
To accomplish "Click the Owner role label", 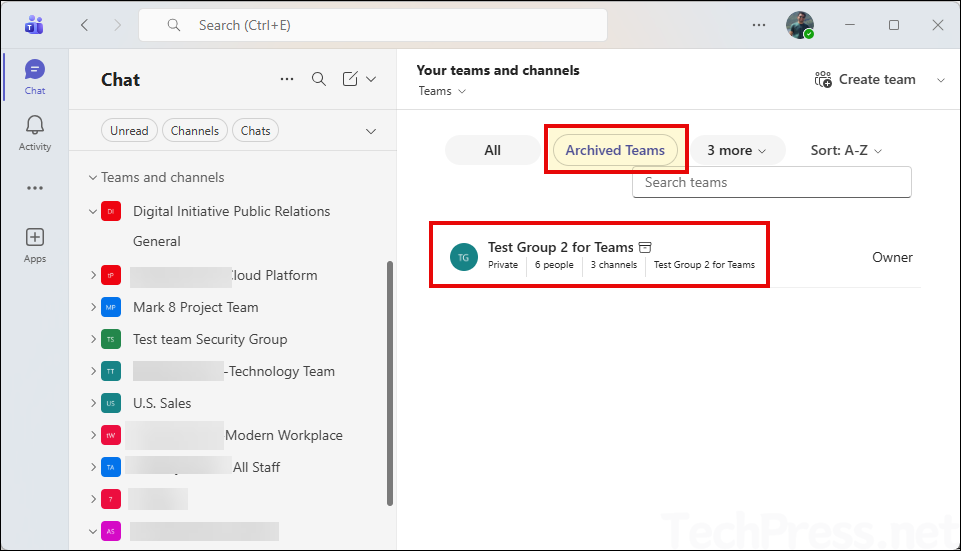I will [x=892, y=257].
